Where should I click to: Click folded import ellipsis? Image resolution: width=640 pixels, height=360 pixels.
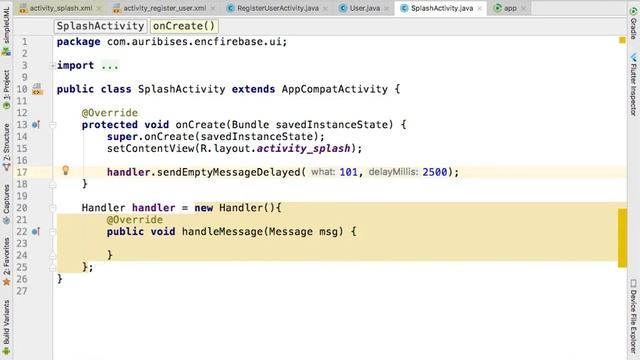pos(110,66)
